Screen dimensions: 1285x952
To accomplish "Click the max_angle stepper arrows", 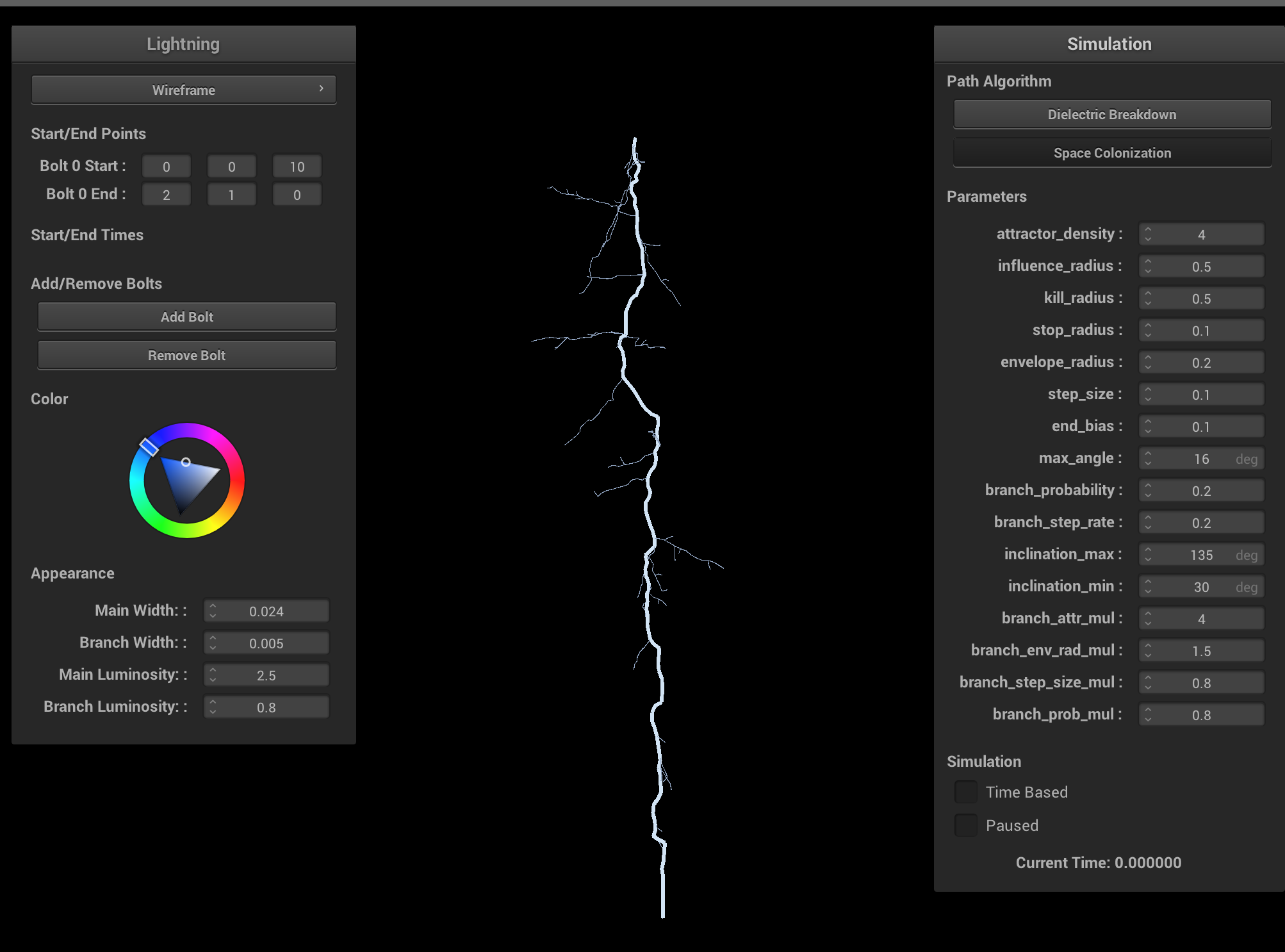I will click(1148, 459).
